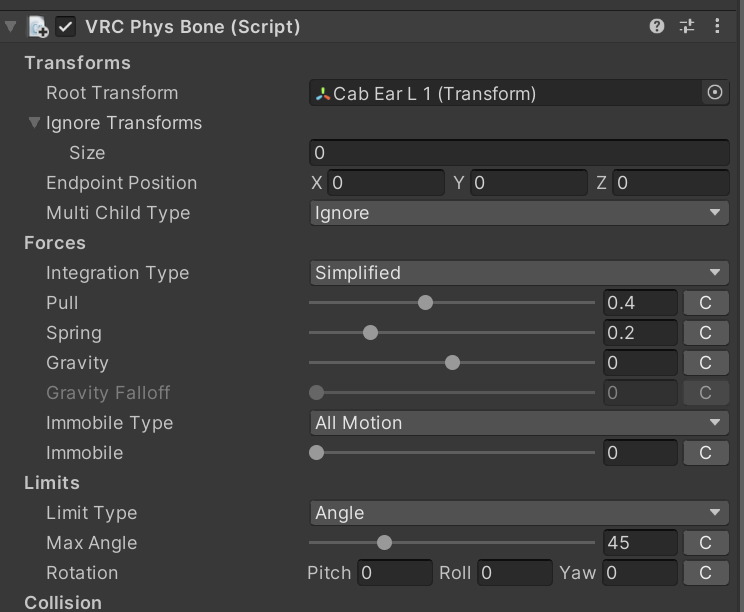The height and width of the screenshot is (612, 744).
Task: Click the Rotation Pitch input field
Action: tap(394, 573)
